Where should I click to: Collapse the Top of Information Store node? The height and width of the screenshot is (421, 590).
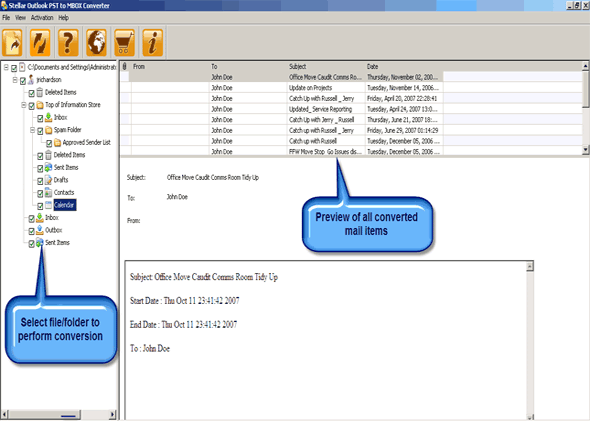click(23, 105)
